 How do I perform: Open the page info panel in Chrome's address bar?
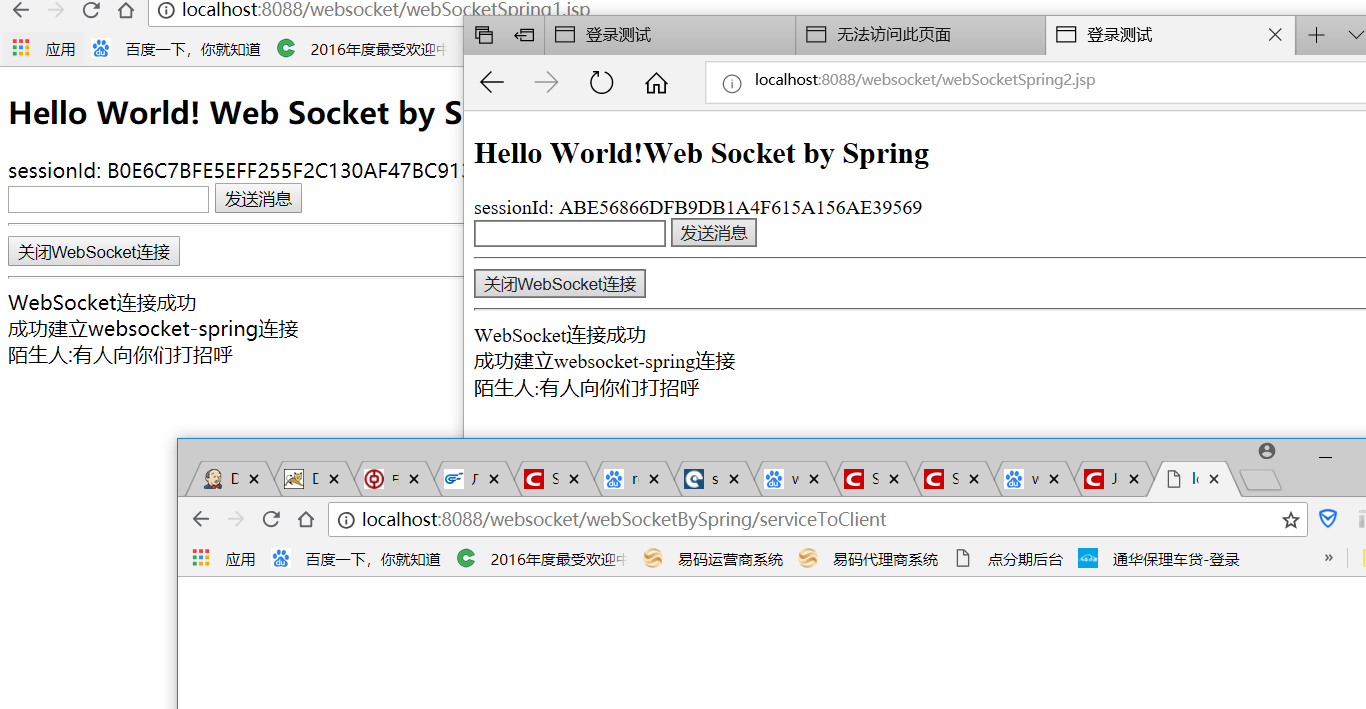click(x=348, y=519)
